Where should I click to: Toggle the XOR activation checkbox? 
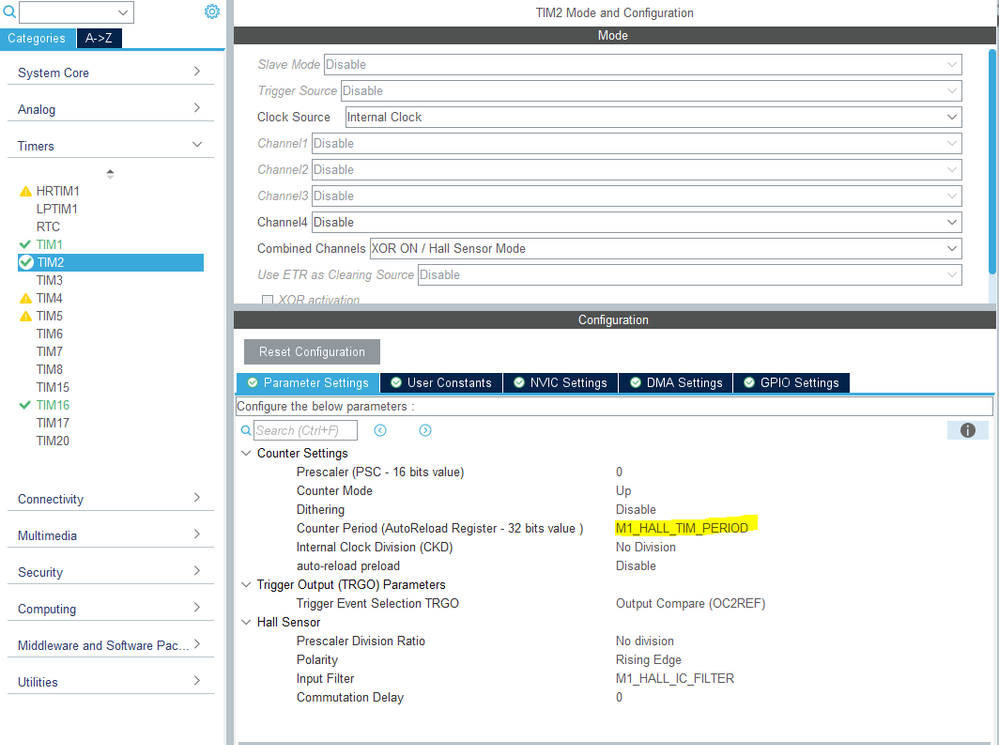tap(268, 300)
